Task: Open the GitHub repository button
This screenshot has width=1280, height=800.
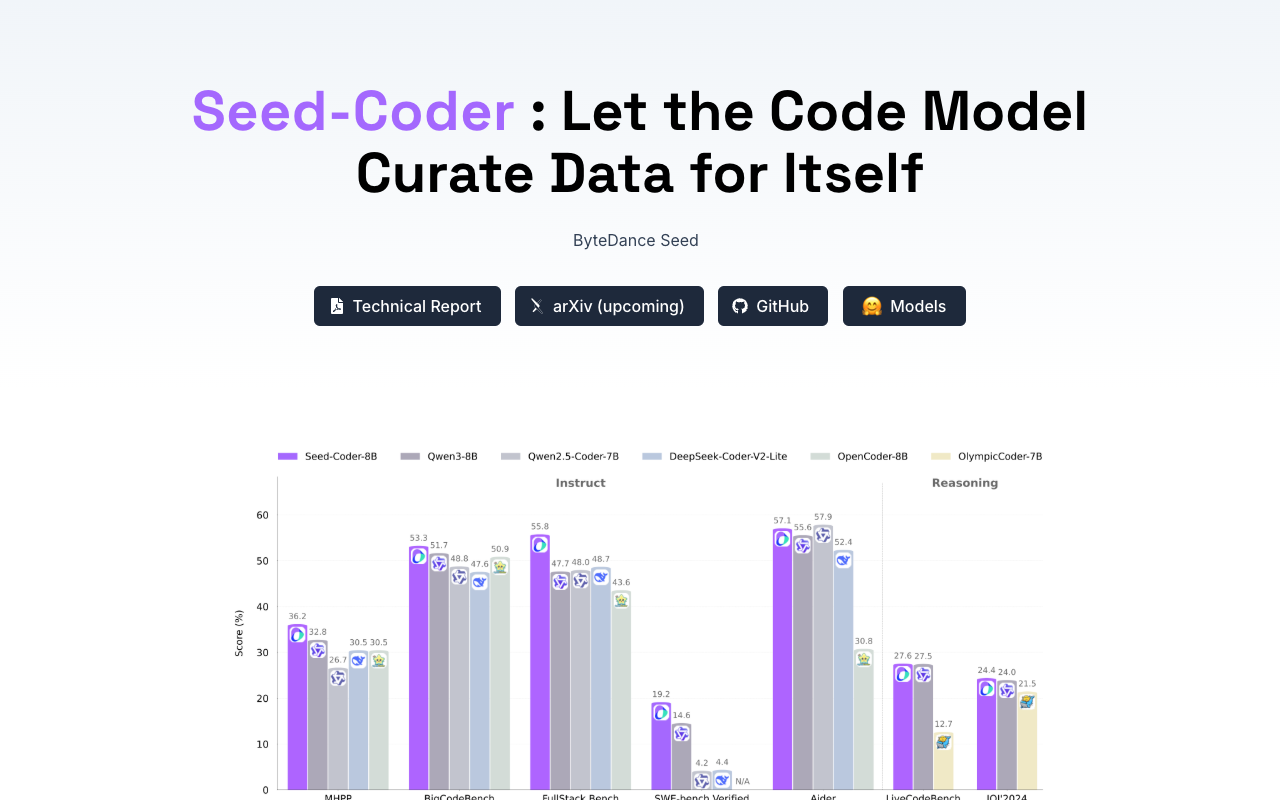Action: tap(773, 306)
